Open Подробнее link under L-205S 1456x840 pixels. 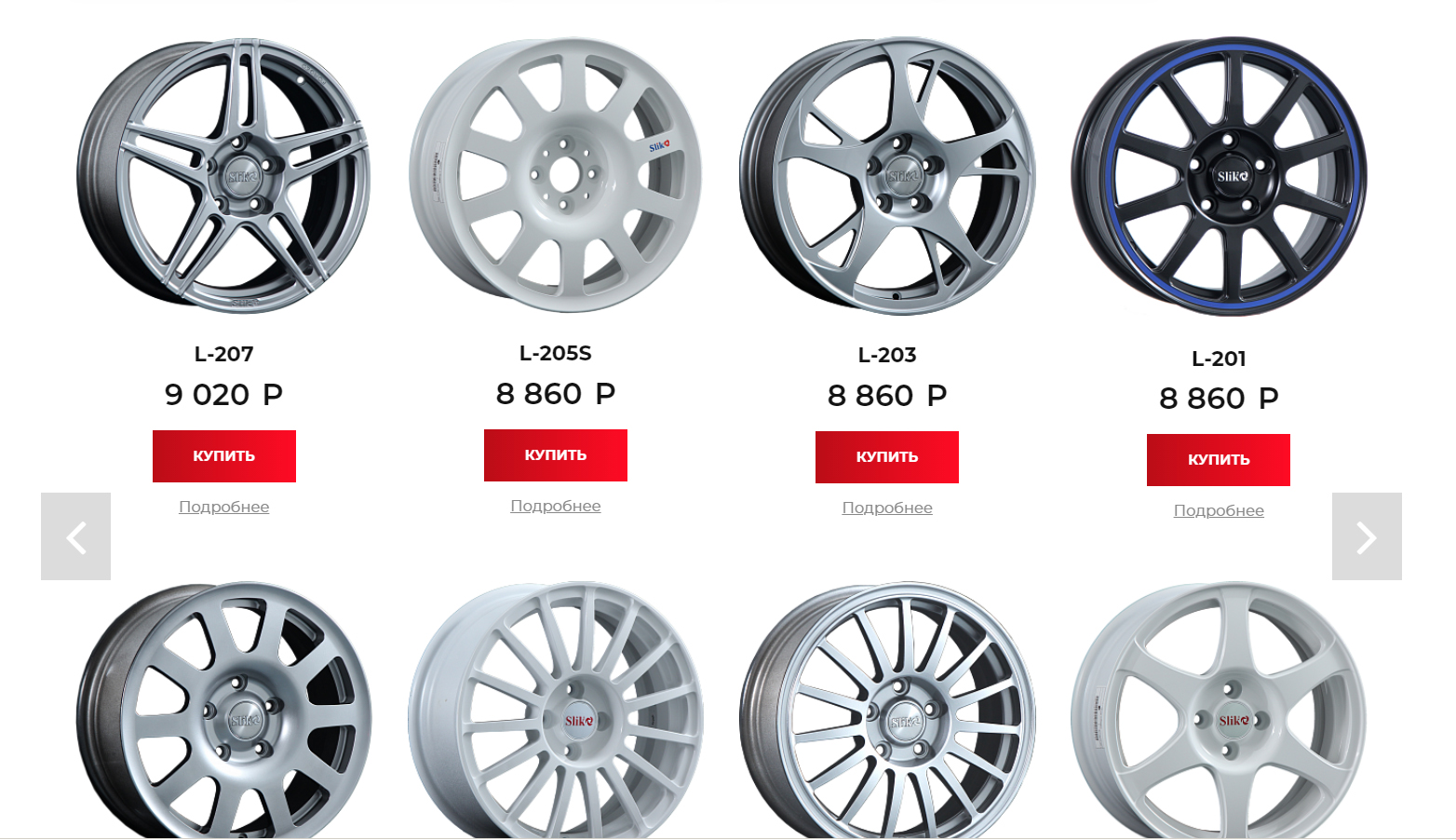(x=556, y=506)
